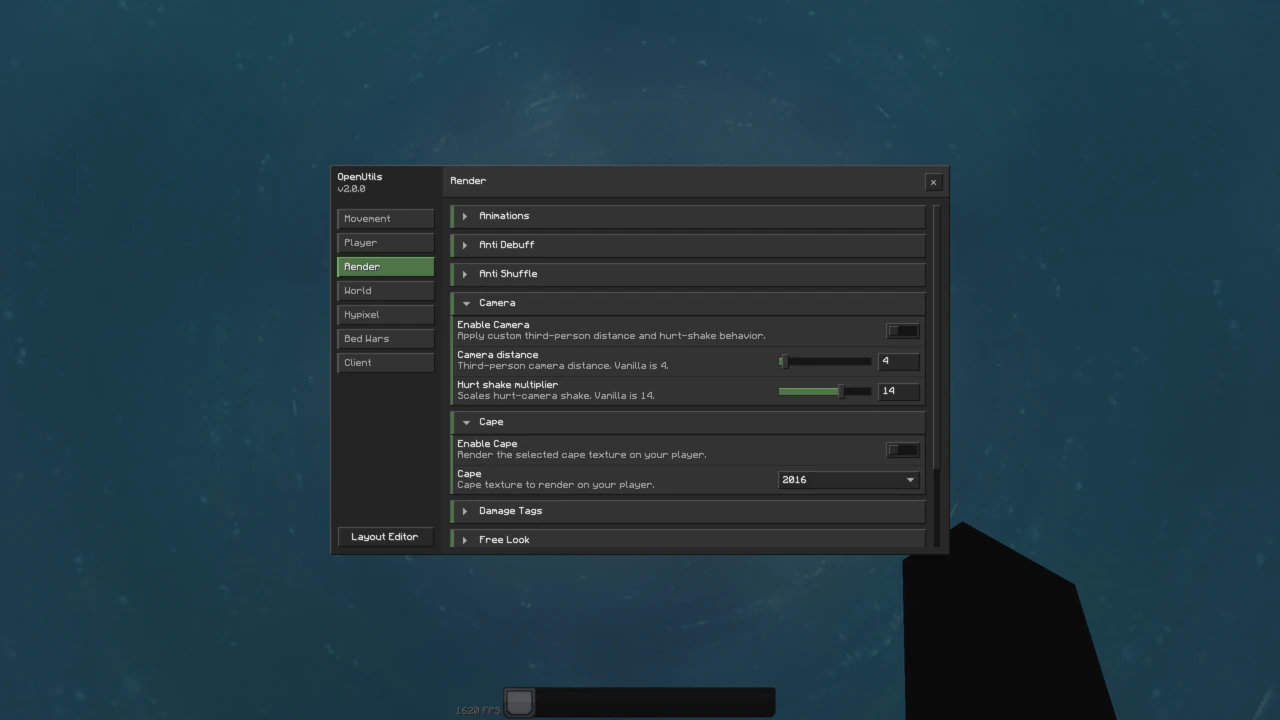Collapse the Camera section arrow
This screenshot has height=720, width=1280.
(466, 303)
